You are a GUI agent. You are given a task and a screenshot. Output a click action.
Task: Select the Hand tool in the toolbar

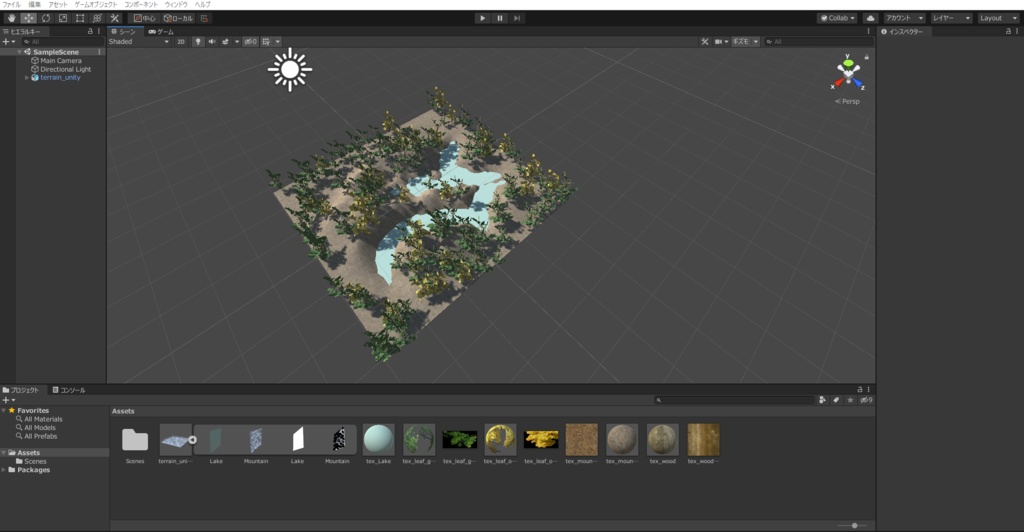[12, 18]
